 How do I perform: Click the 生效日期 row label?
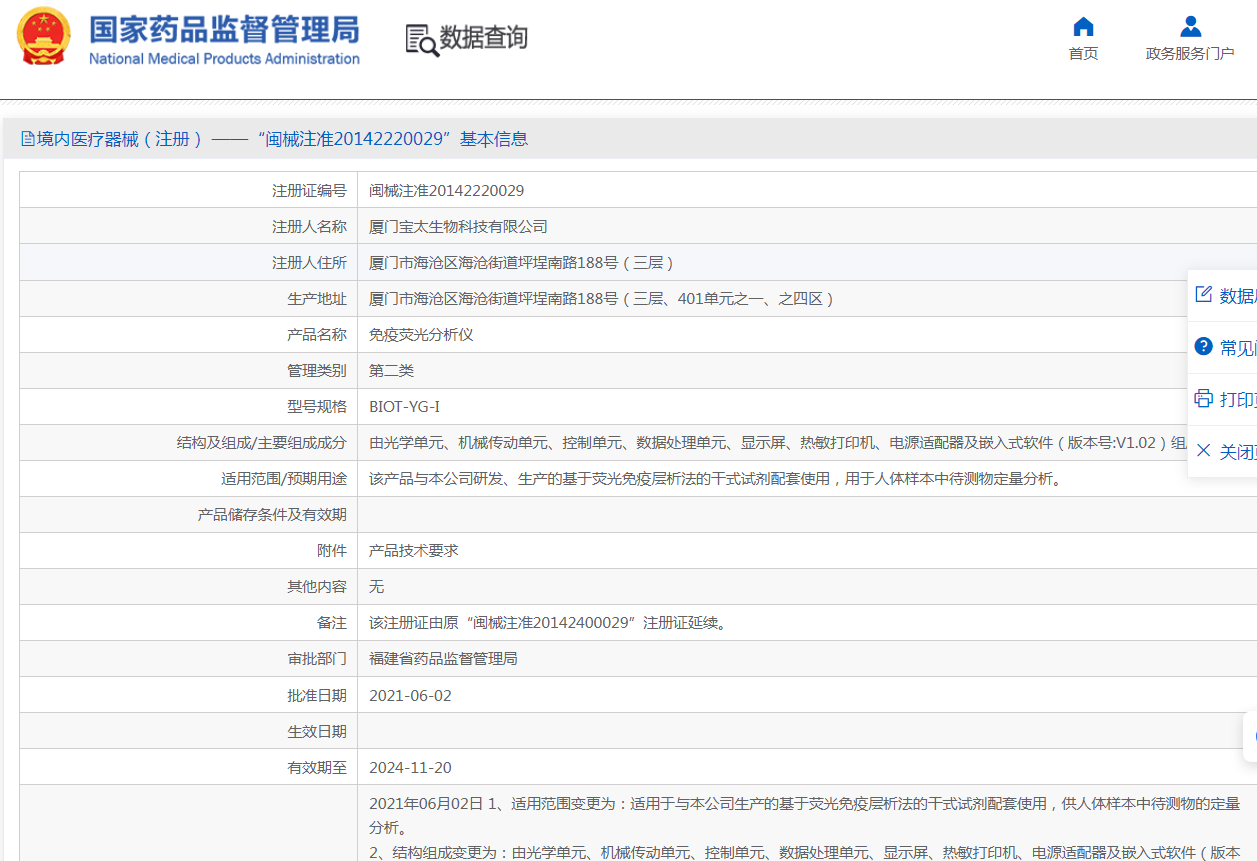pos(317,731)
